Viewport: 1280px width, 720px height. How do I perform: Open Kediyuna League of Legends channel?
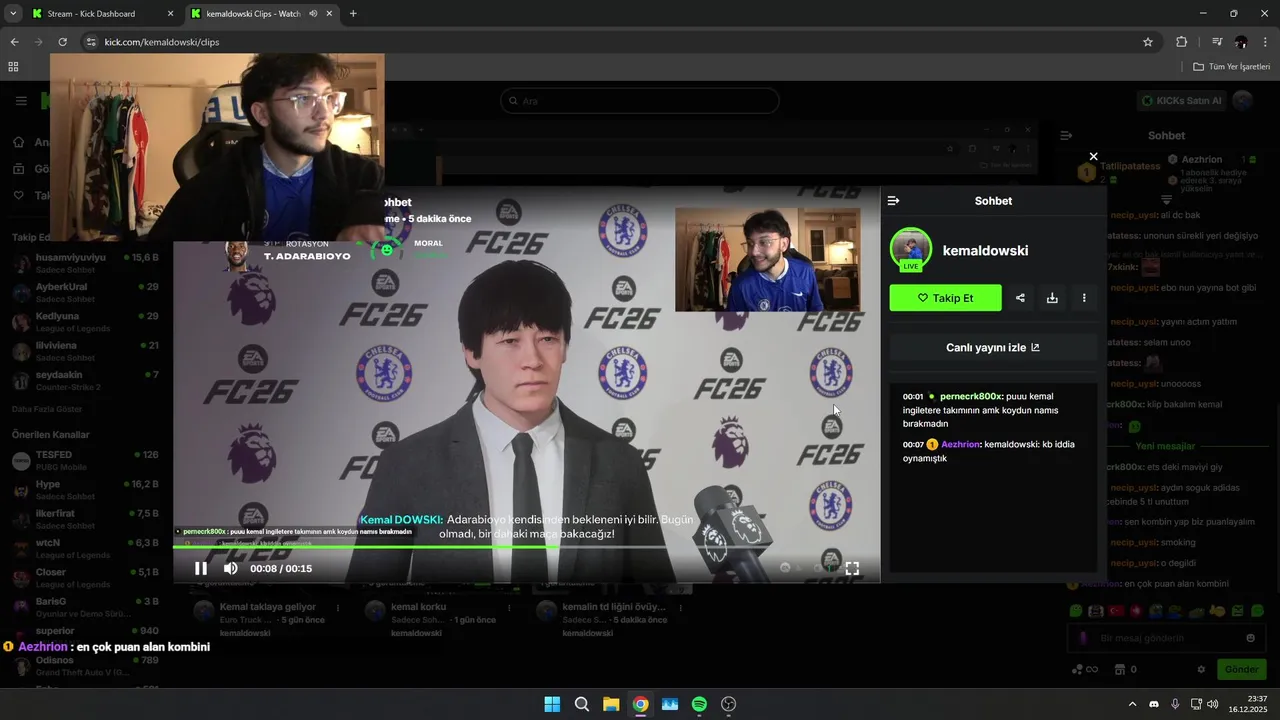(85, 321)
